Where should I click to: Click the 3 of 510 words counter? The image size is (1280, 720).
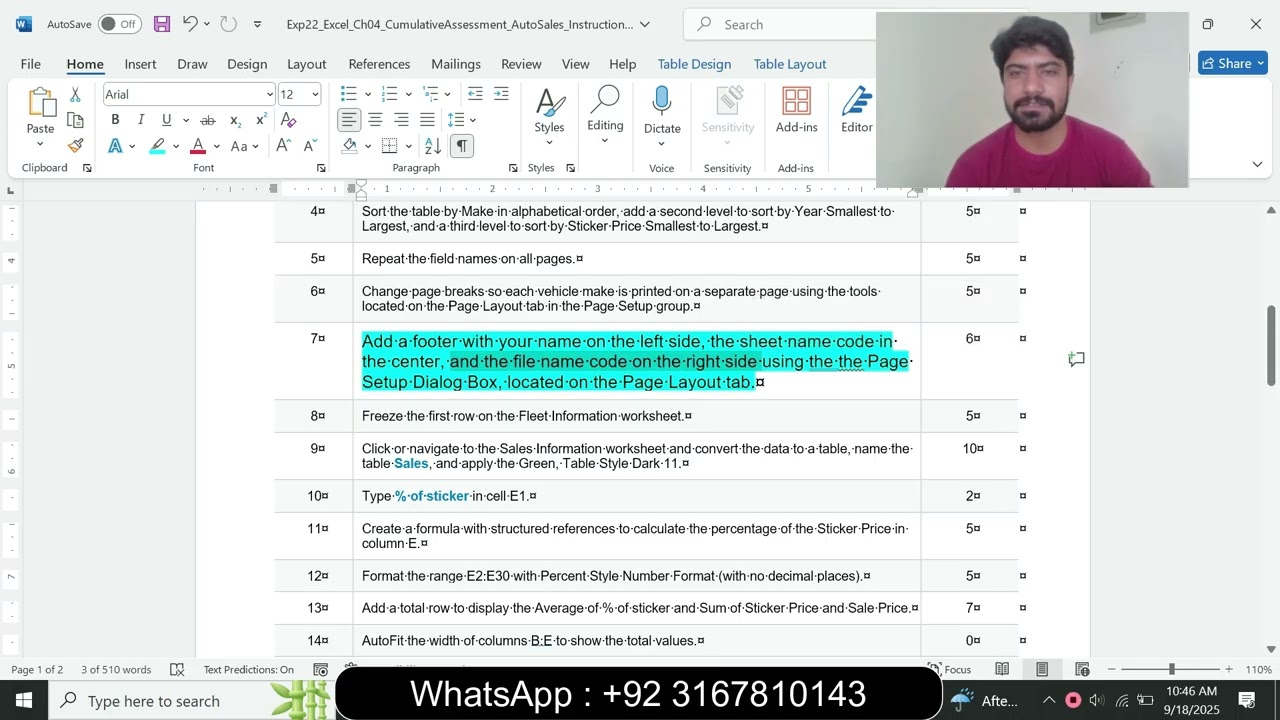click(116, 669)
